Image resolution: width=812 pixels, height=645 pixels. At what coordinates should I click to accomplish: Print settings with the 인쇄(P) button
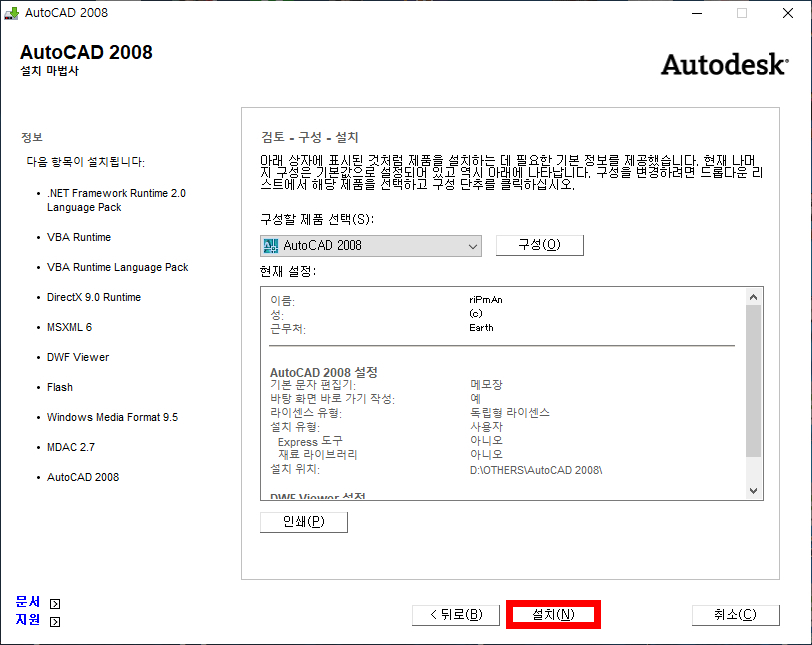pos(303,522)
